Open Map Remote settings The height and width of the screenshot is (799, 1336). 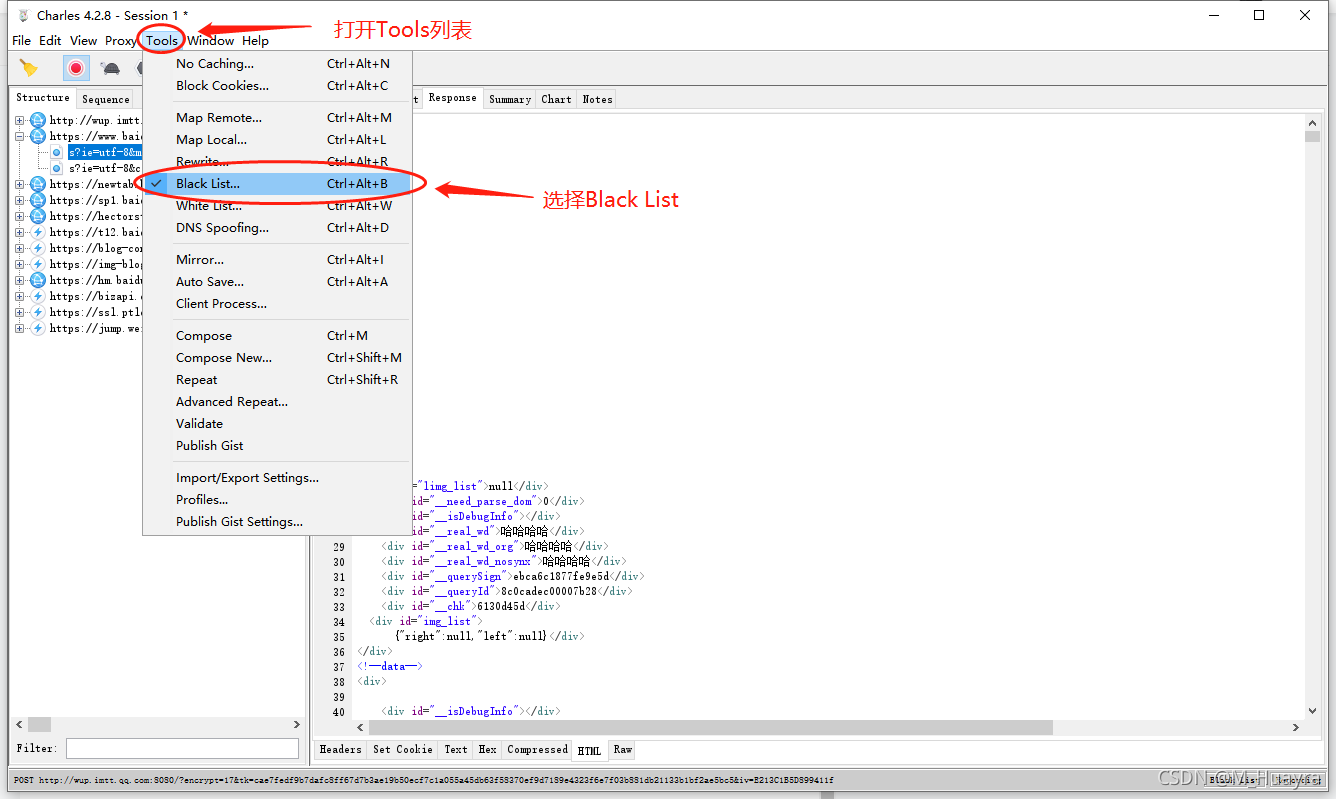277,118
